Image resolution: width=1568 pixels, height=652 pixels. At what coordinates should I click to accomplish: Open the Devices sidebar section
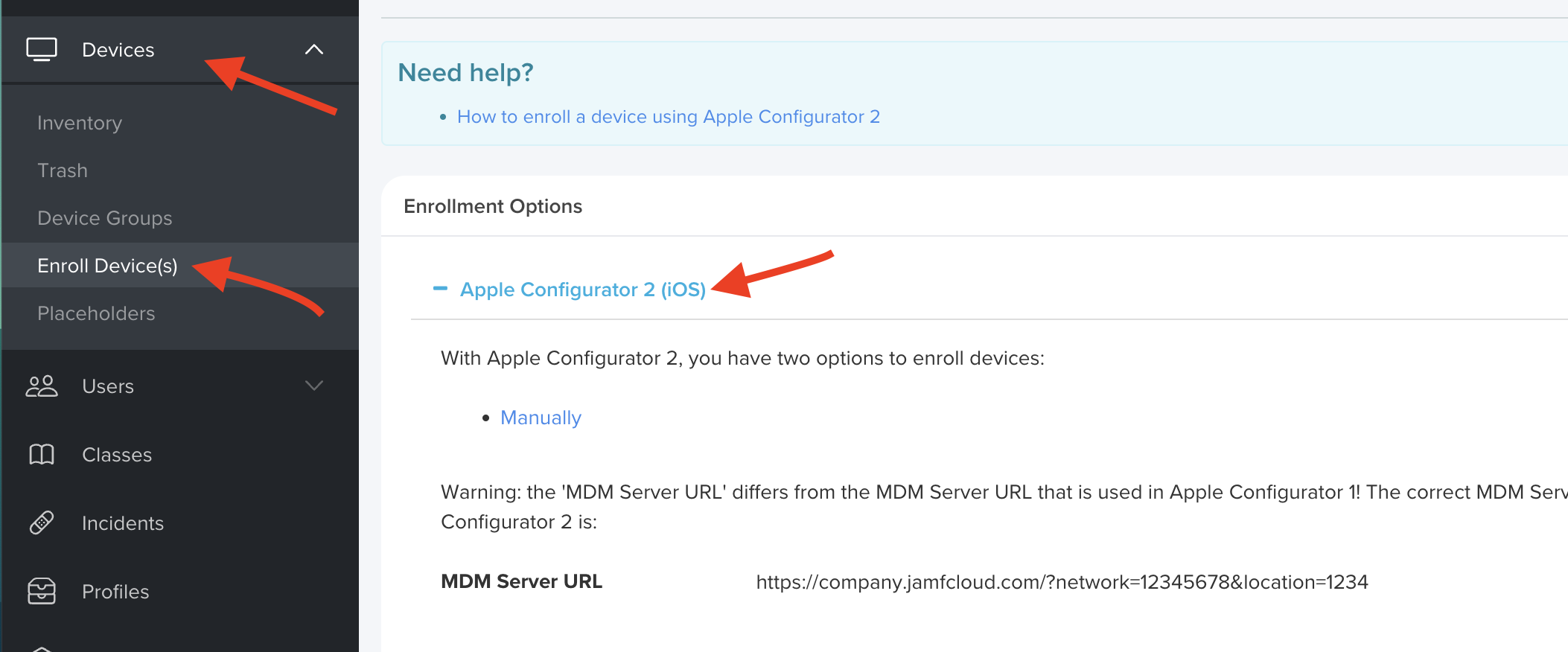tap(180, 50)
